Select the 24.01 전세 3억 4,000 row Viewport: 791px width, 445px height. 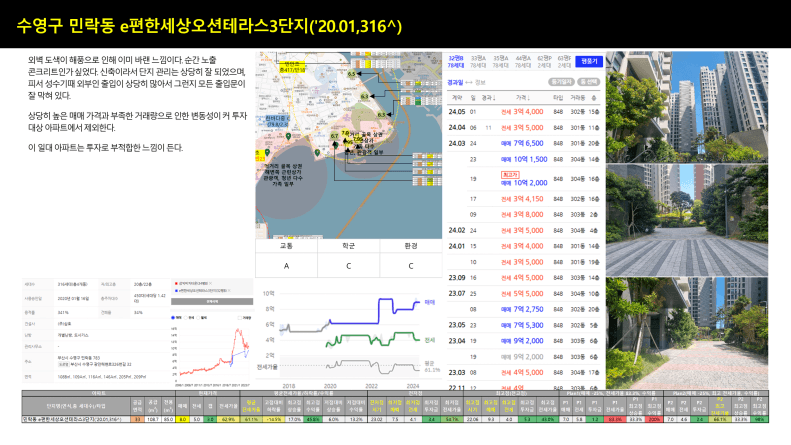tap(524, 246)
